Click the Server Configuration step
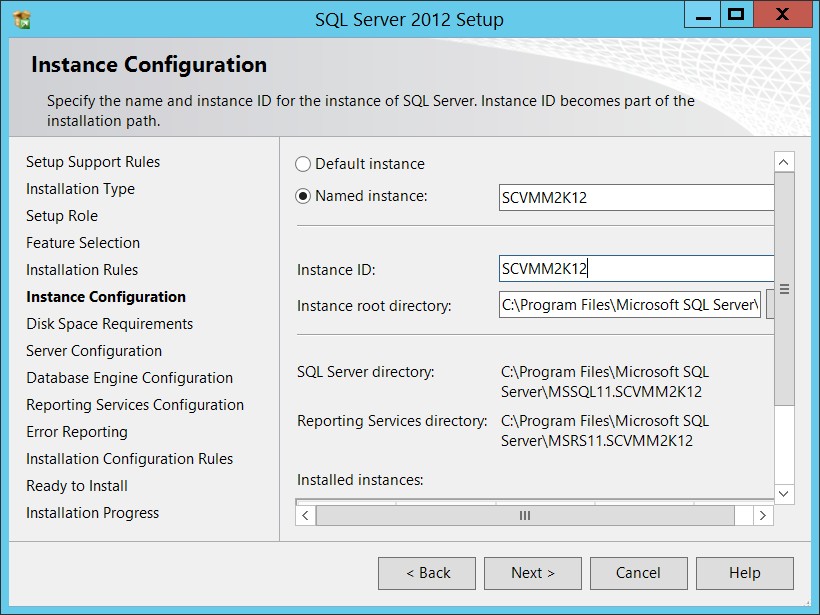Image resolution: width=820 pixels, height=615 pixels. (x=94, y=351)
